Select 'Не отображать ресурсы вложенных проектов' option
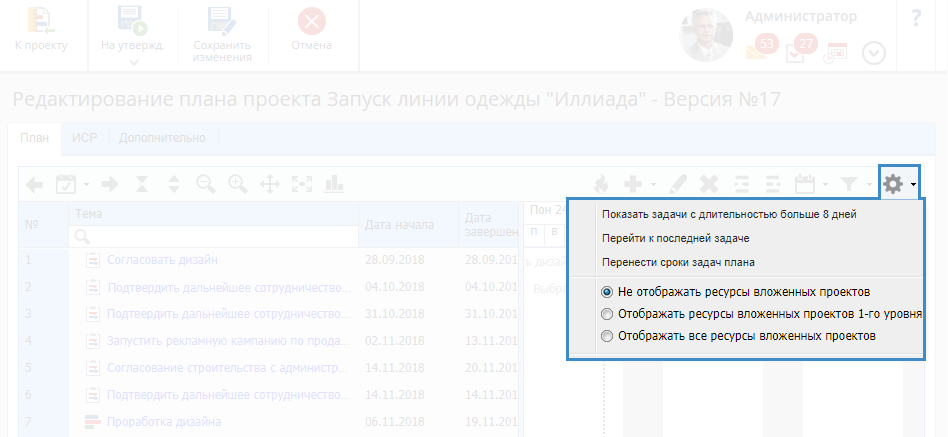 click(606, 292)
